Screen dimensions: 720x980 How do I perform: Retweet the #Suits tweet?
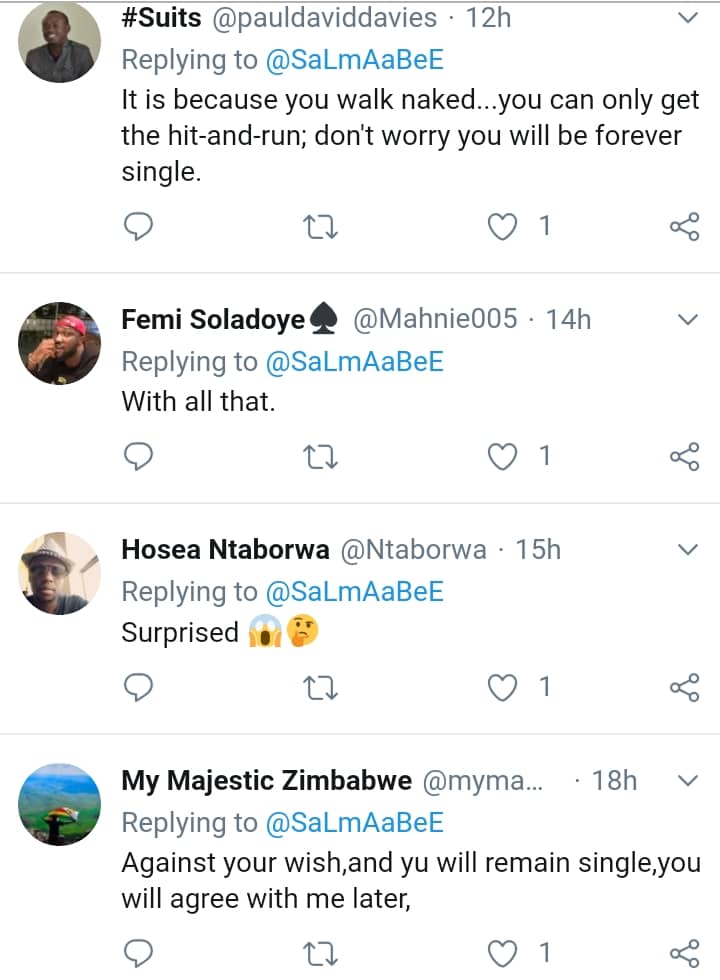[x=321, y=228]
